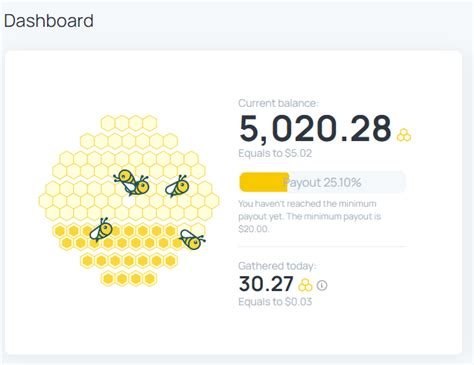The image size is (474, 365).
Task: Click the honeycomb hive illustration center
Action: click(x=129, y=201)
